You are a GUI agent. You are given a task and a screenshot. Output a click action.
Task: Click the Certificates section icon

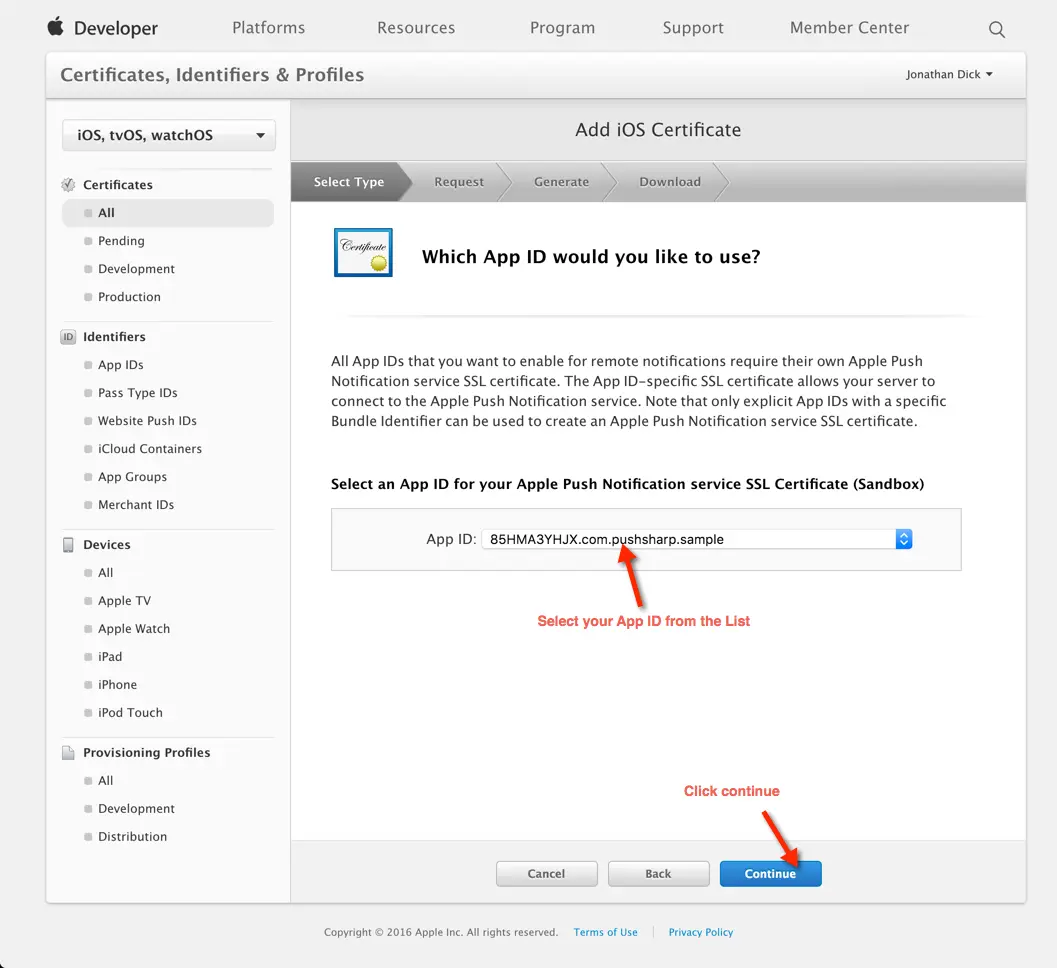tap(68, 185)
